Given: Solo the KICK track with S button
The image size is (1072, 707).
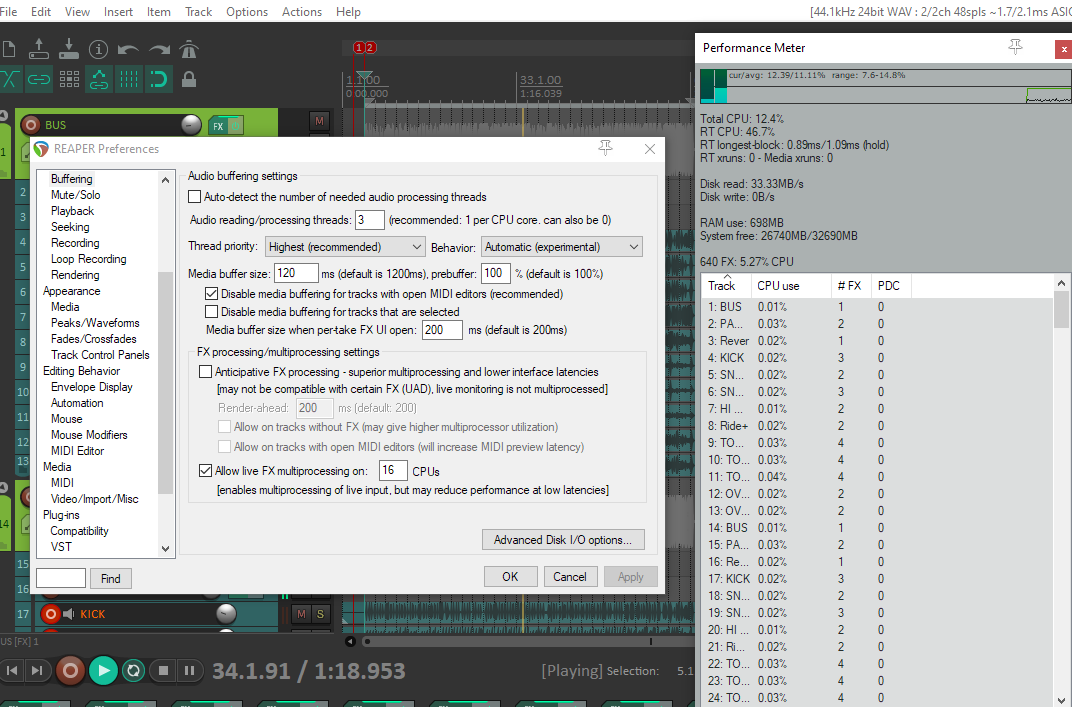Looking at the screenshot, I should (320, 614).
